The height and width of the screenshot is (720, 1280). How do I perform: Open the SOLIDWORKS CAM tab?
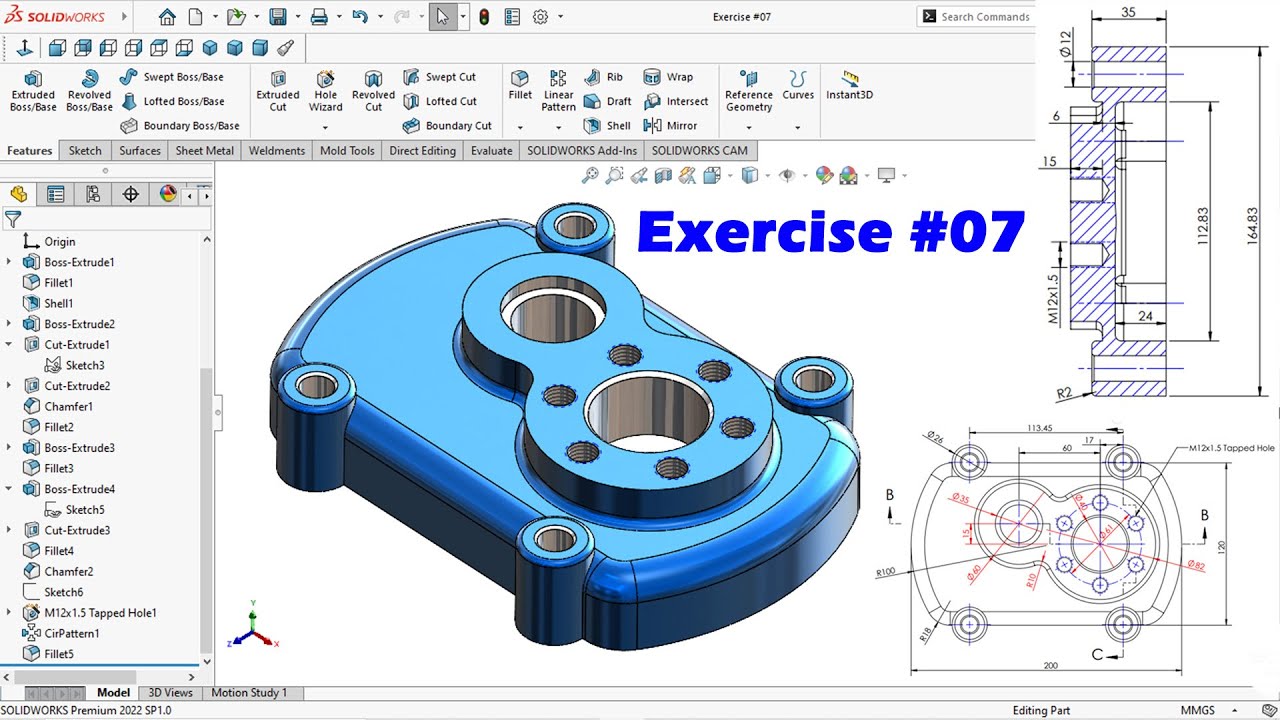point(699,151)
